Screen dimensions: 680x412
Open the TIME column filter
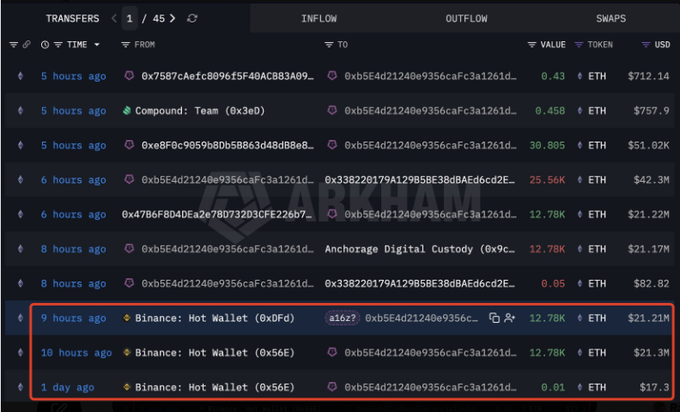58,45
